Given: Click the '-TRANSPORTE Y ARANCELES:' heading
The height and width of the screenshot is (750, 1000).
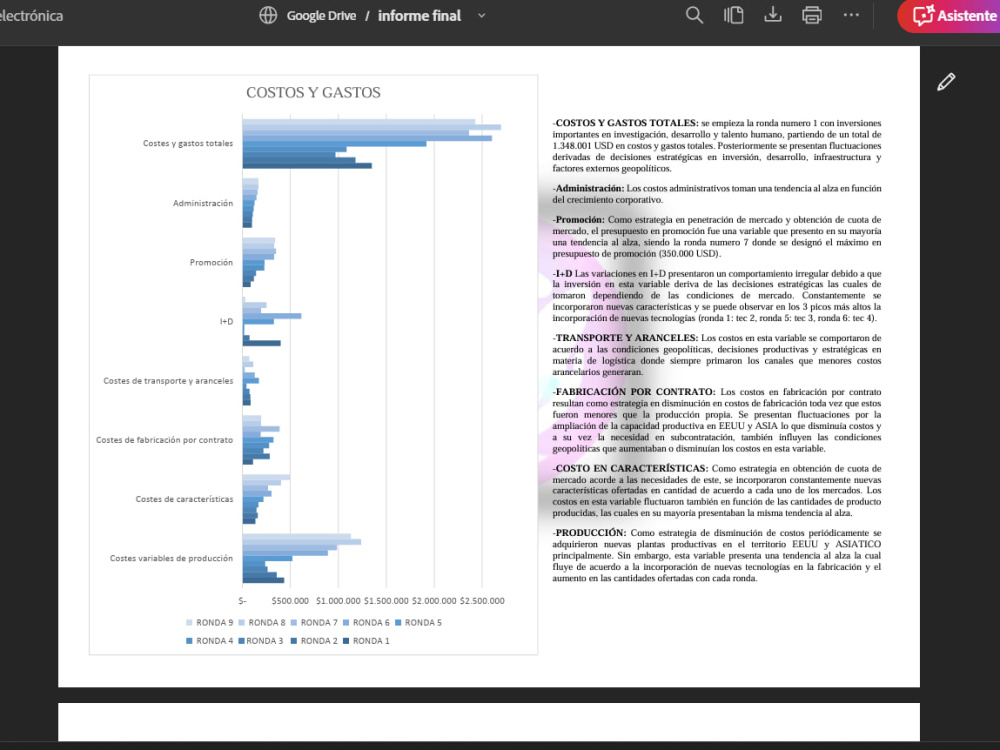Looking at the screenshot, I should 626,338.
